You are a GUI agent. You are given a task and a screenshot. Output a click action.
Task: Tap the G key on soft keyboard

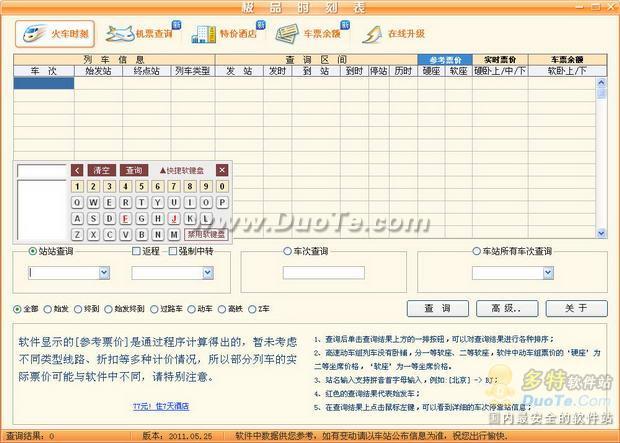tap(142, 218)
